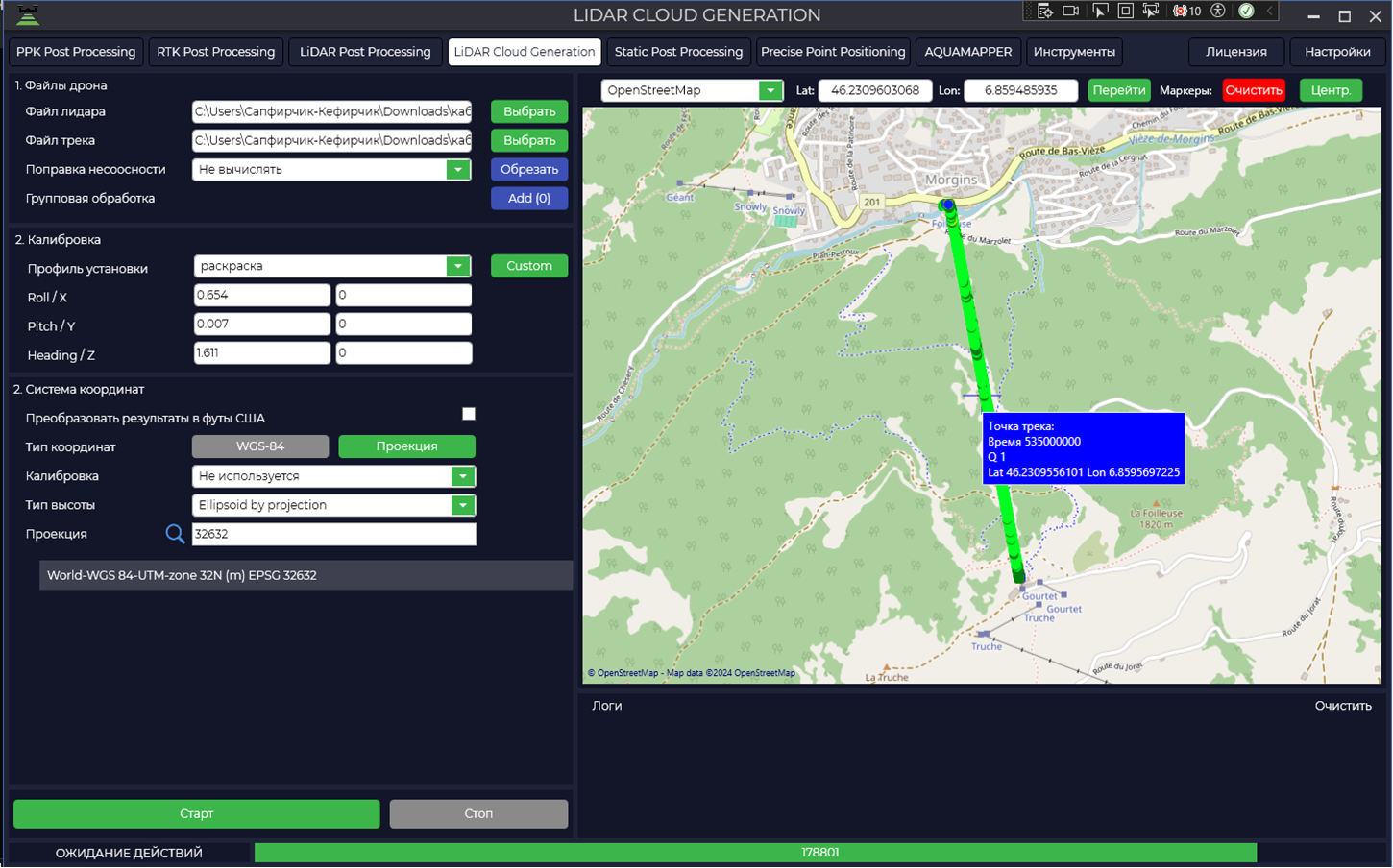1393x868 pixels.
Task: Select the World-WGS 84-UTM-zone 32N EPSG 32632 row
Action: (x=305, y=575)
